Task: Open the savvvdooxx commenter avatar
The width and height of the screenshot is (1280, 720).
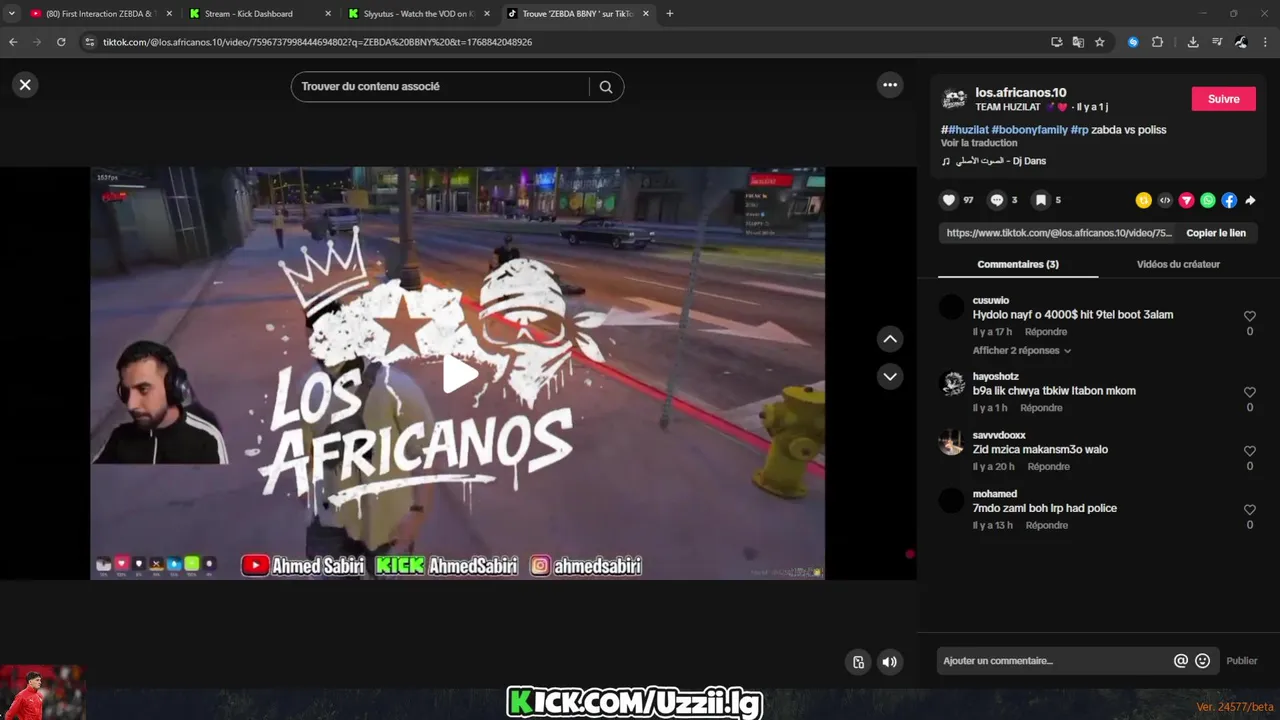Action: pos(952,443)
